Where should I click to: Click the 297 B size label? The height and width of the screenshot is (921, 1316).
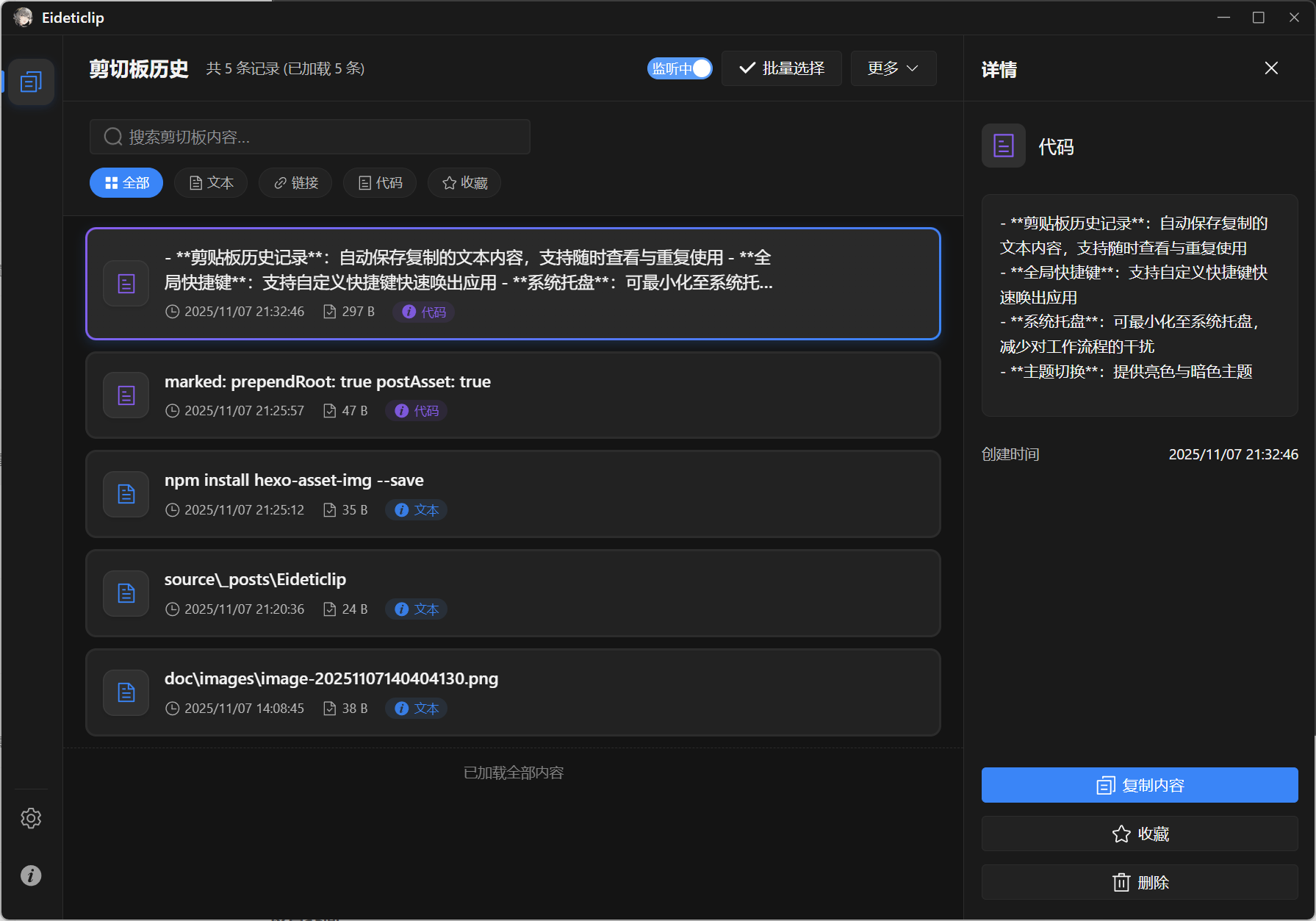coord(358,312)
